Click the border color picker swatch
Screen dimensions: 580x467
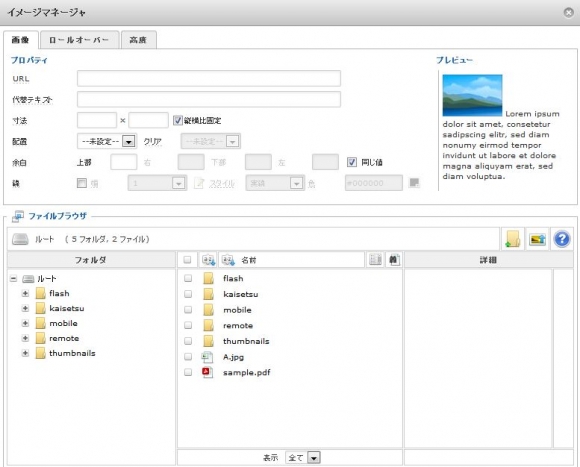pyautogui.click(x=414, y=183)
